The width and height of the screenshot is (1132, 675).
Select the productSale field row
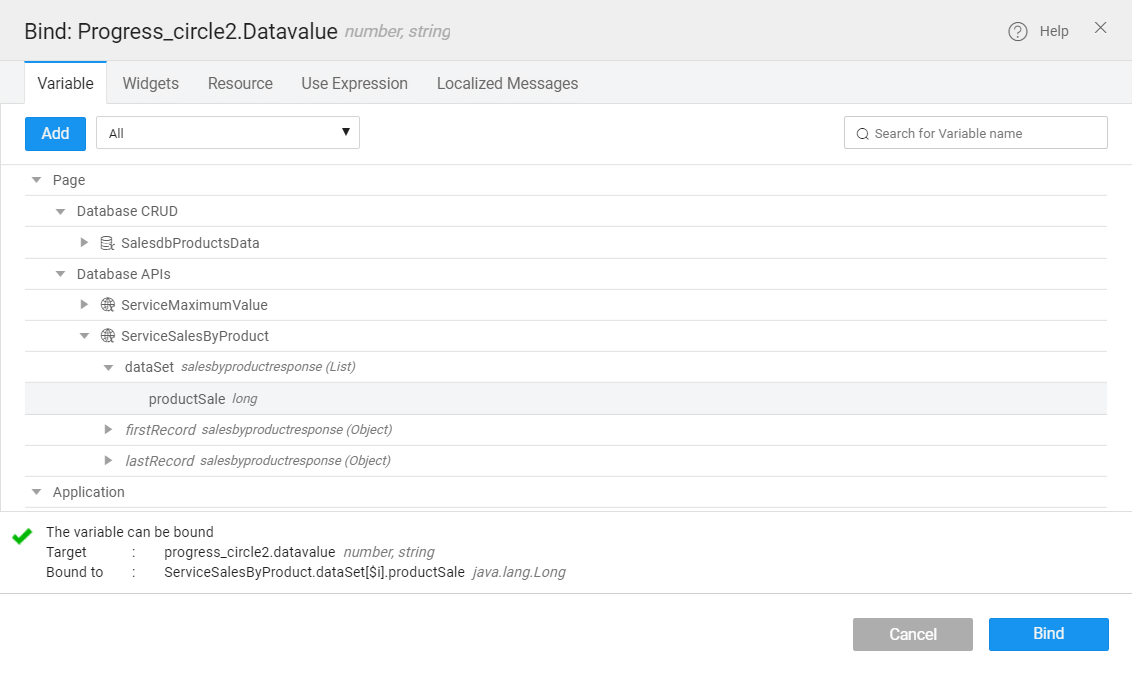click(187, 399)
